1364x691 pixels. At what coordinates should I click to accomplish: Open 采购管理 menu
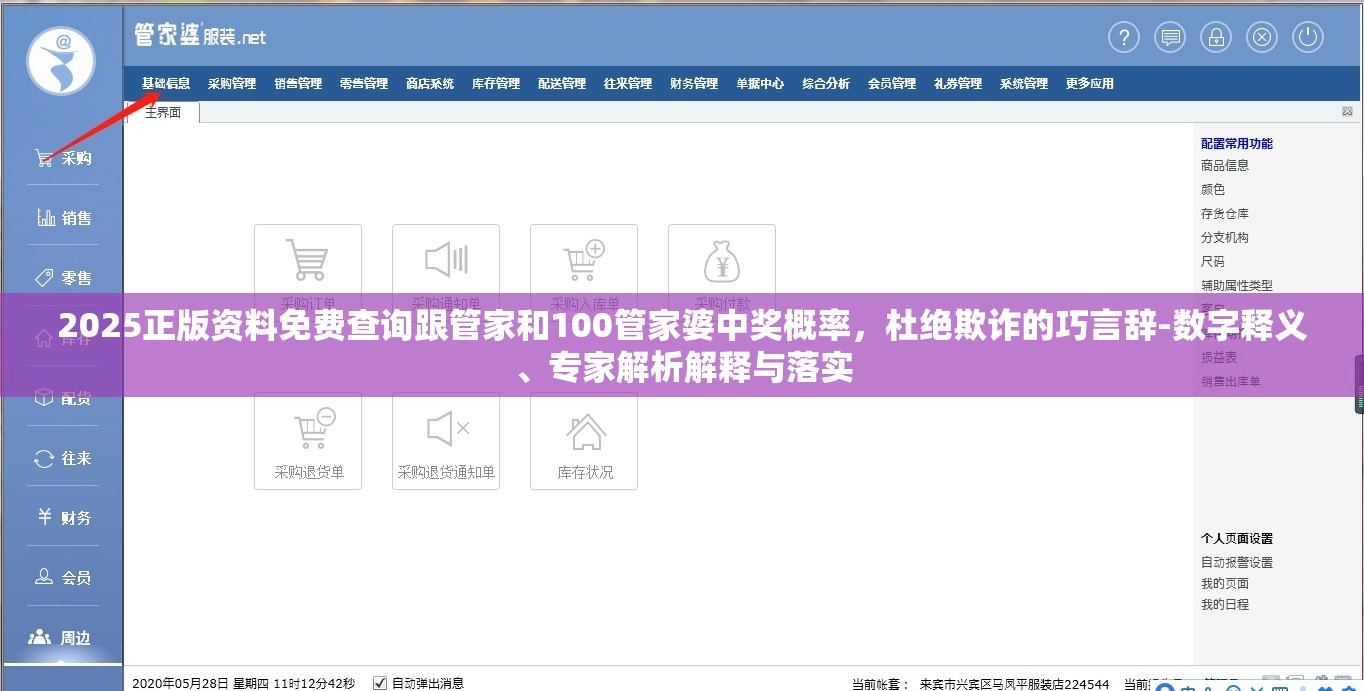(232, 84)
